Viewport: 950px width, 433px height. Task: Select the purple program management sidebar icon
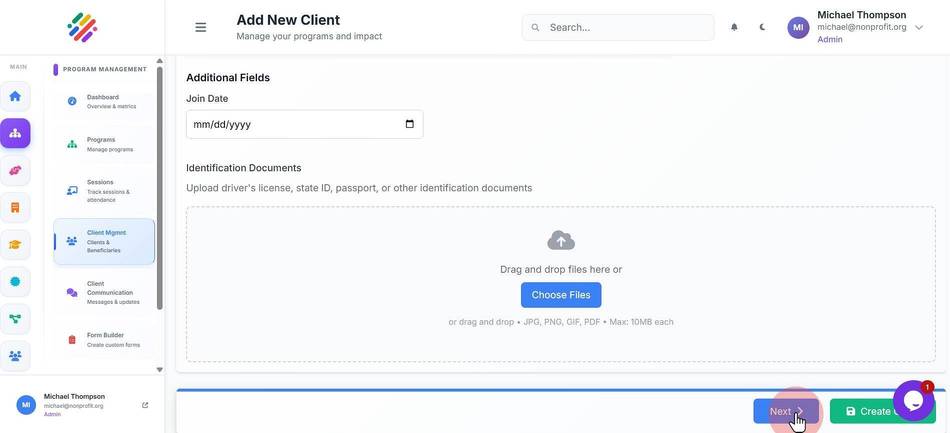(15, 133)
